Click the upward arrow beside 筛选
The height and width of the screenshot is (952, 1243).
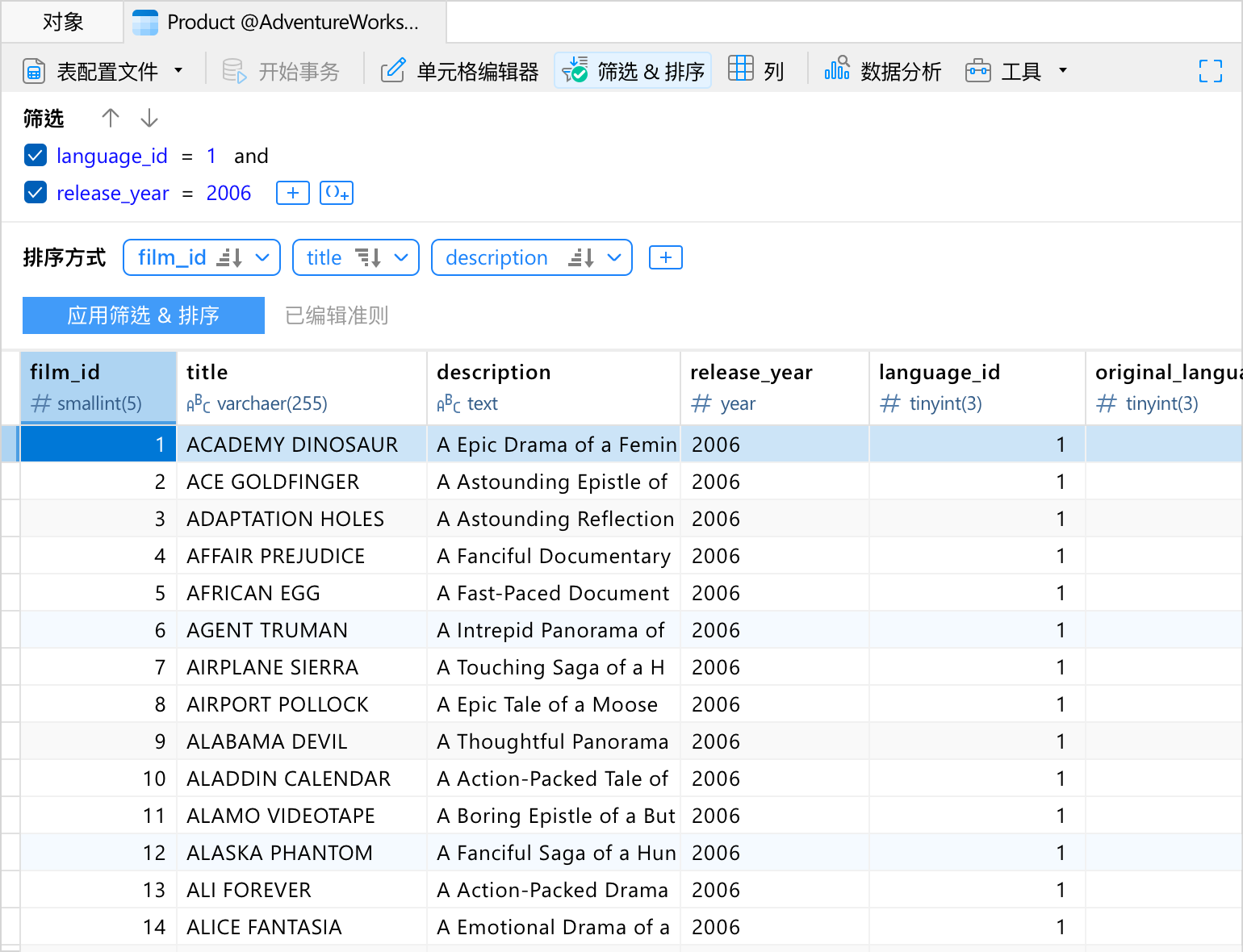click(111, 118)
